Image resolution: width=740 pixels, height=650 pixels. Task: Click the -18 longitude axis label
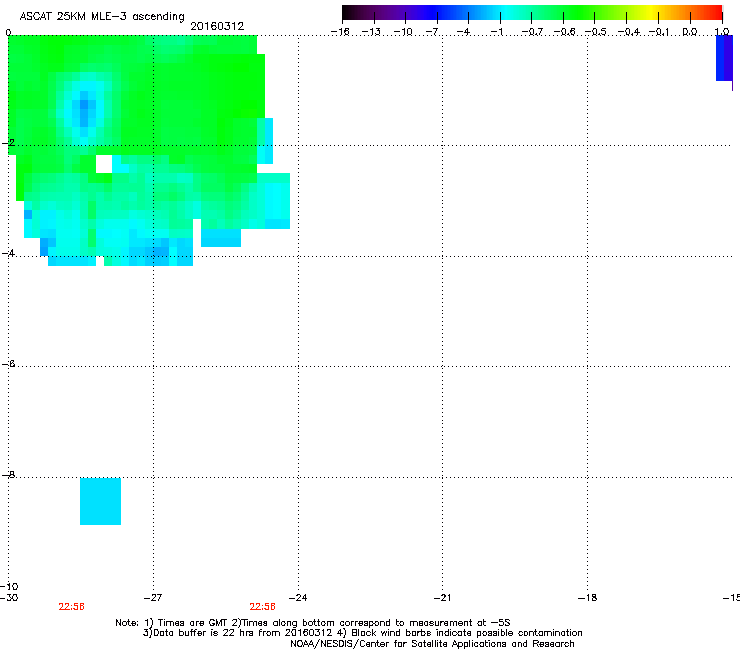coord(587,598)
